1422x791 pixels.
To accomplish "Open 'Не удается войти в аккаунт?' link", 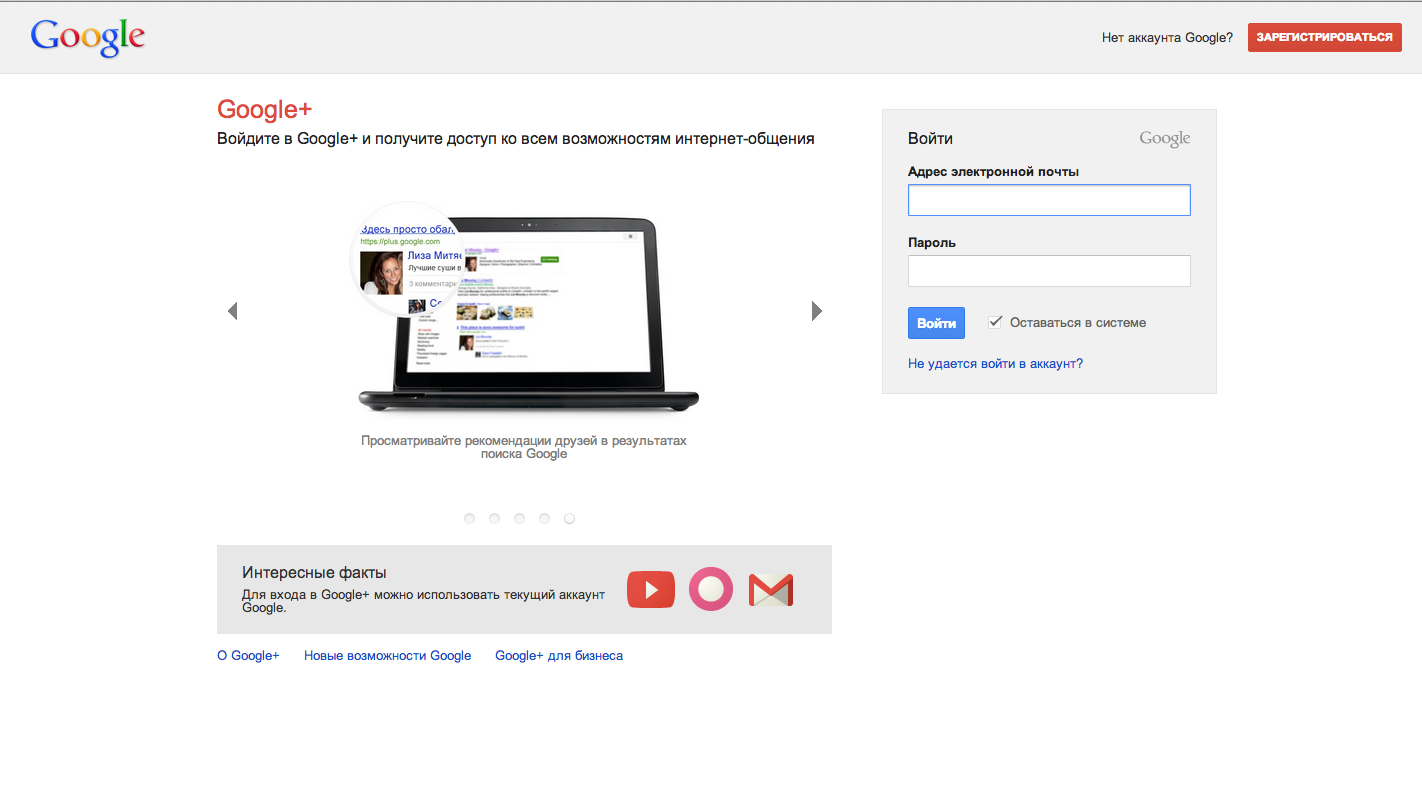I will tap(995, 364).
